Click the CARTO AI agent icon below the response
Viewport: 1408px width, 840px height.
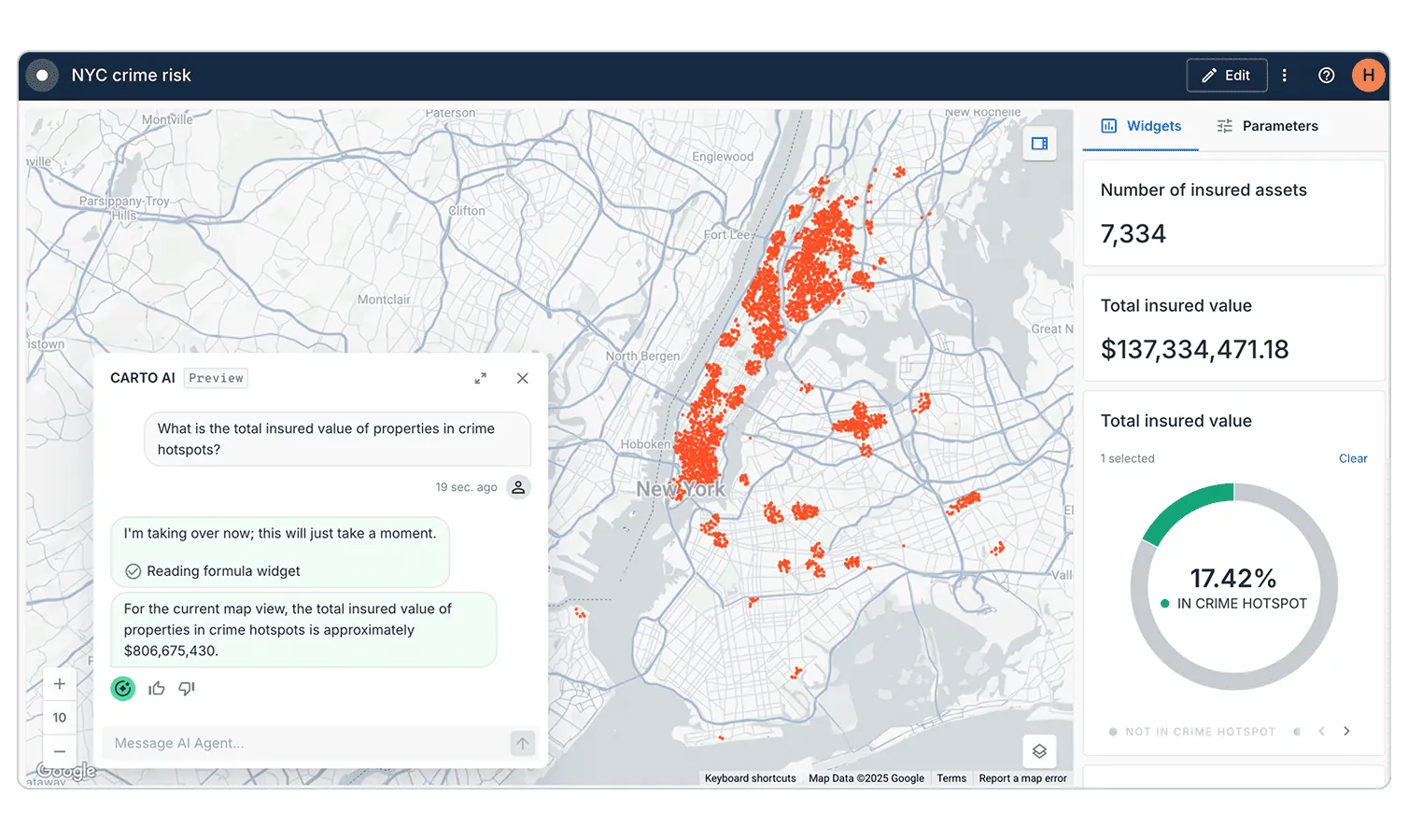point(122,688)
